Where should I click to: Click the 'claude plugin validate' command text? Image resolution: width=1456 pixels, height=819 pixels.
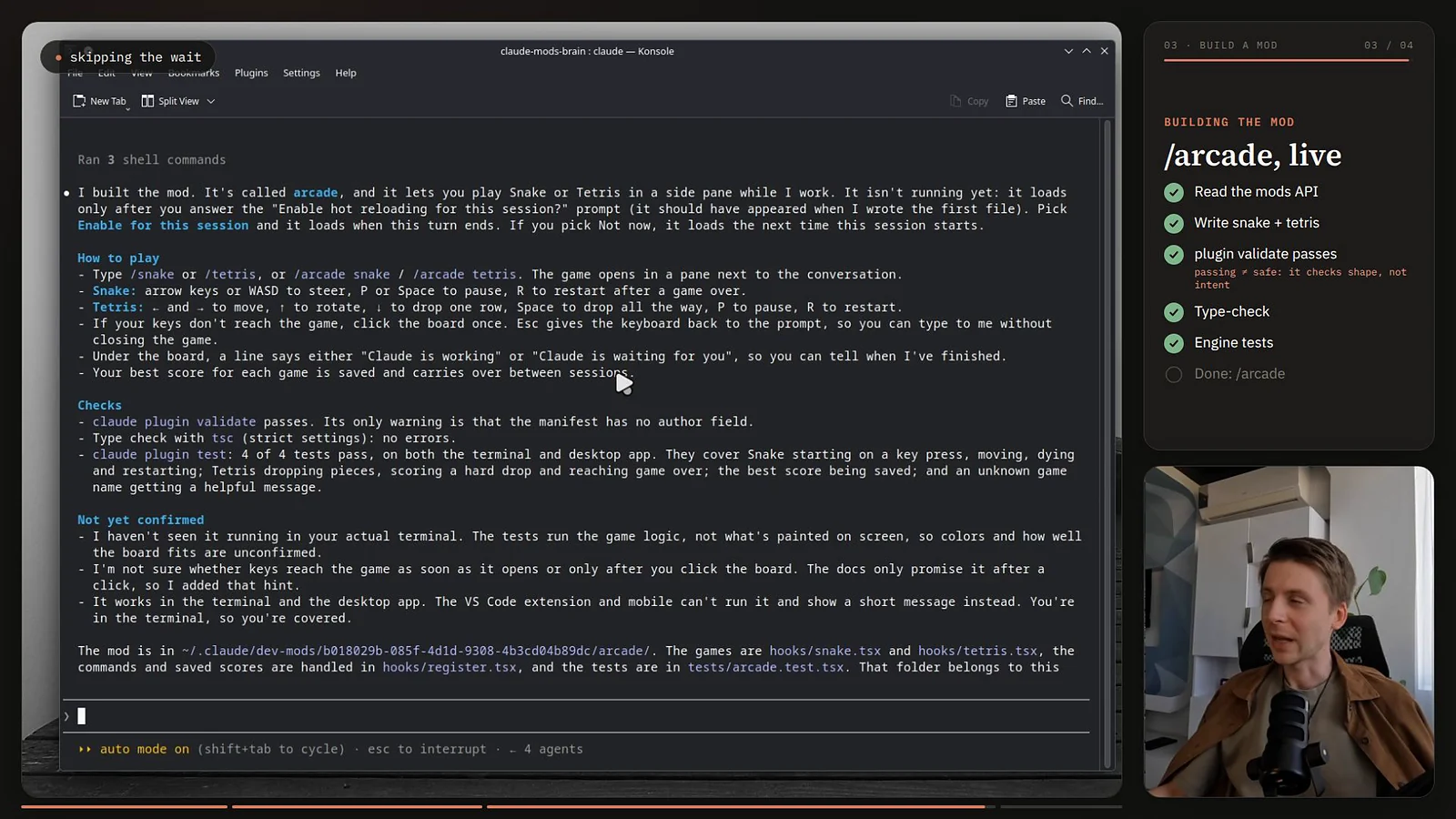[174, 422]
